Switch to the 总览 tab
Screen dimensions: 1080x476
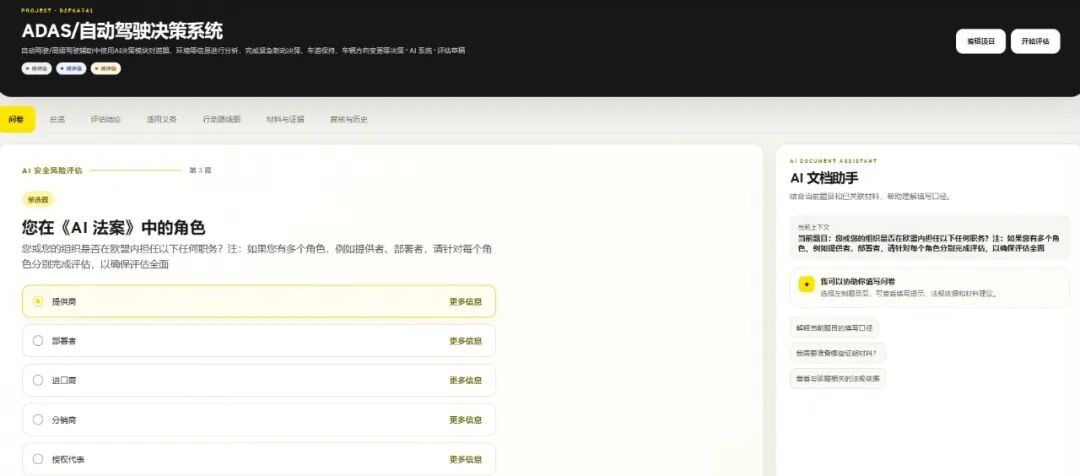point(57,119)
